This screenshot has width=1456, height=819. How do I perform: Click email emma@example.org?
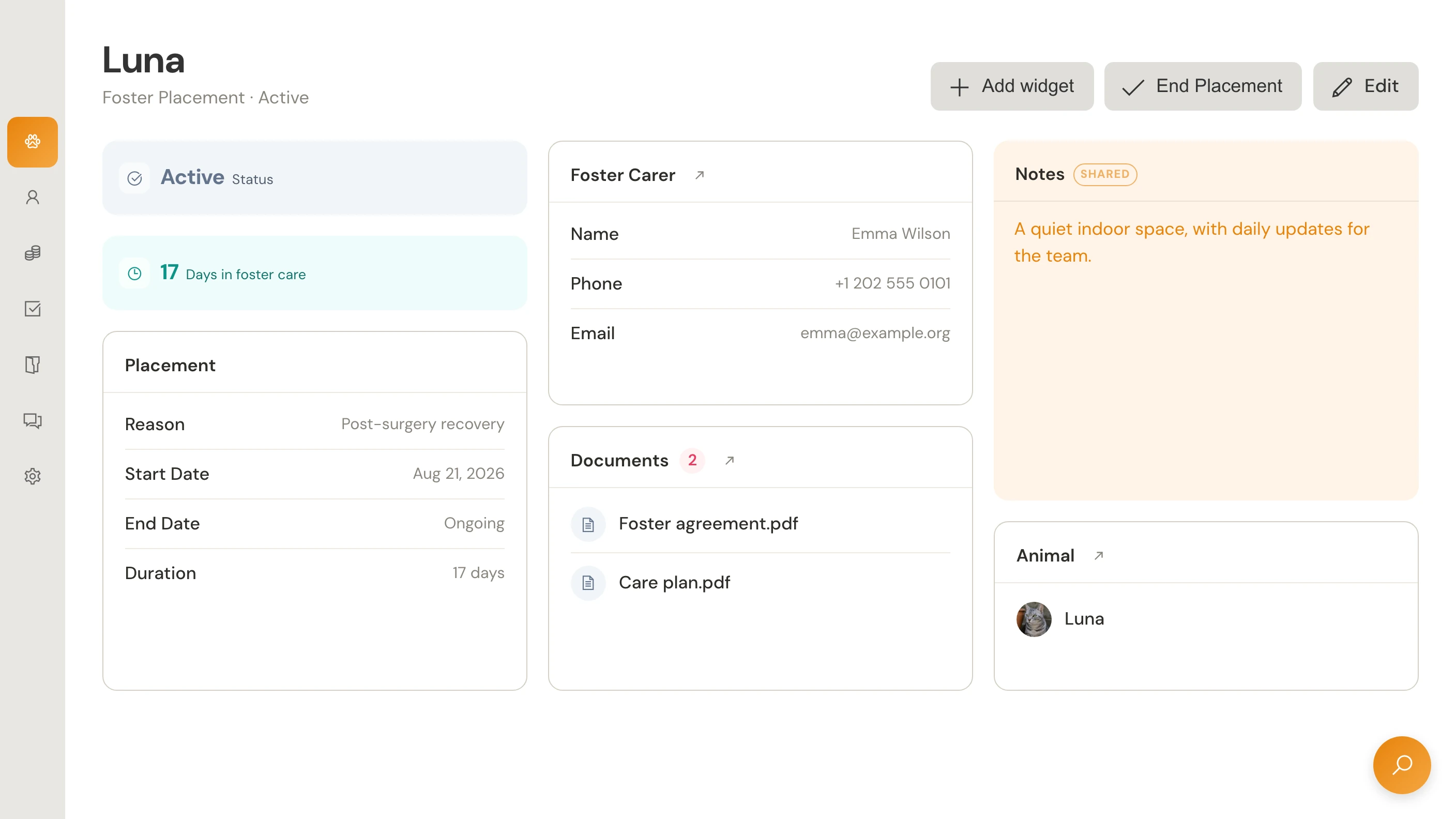875,333
